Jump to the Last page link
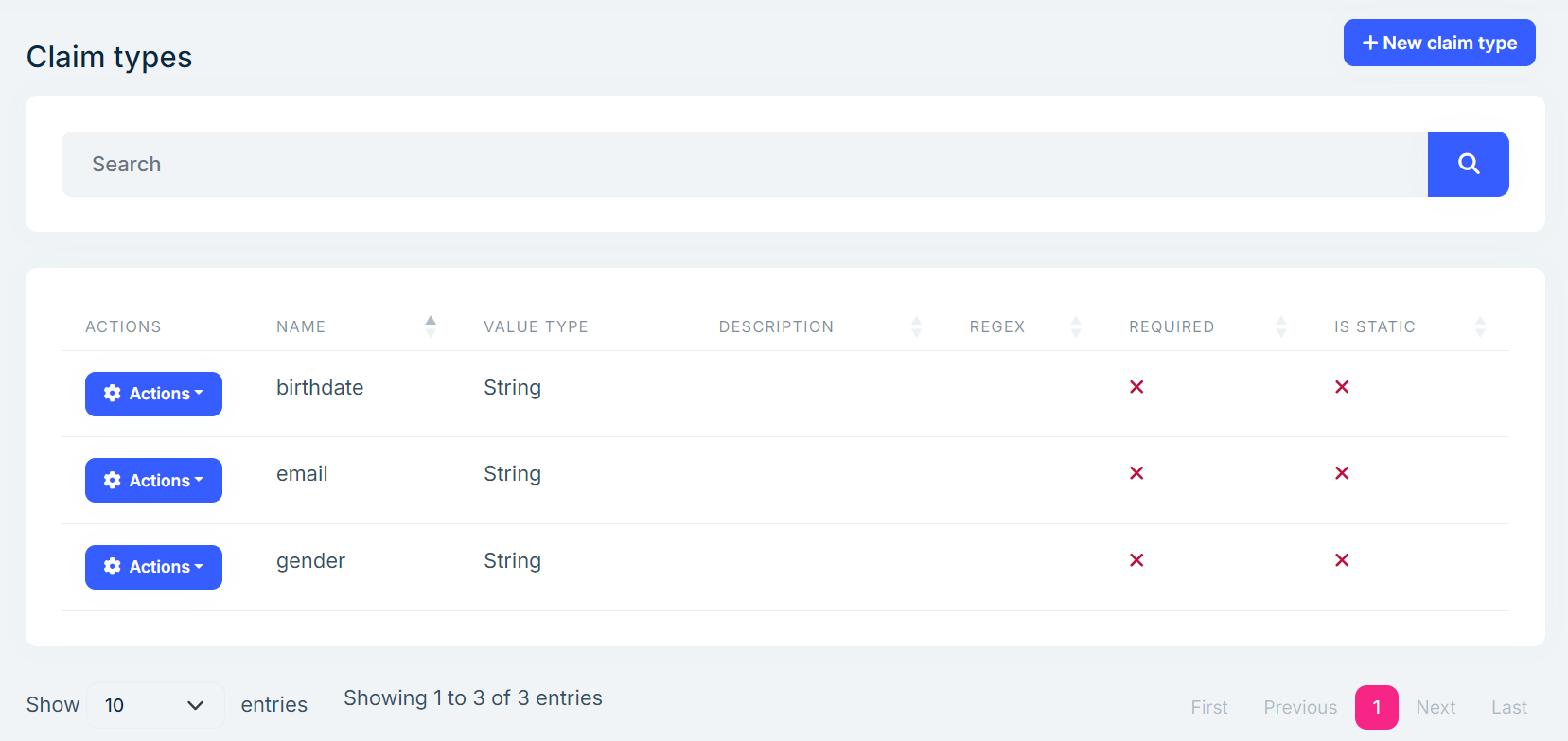The height and width of the screenshot is (741, 1568). 1508,707
